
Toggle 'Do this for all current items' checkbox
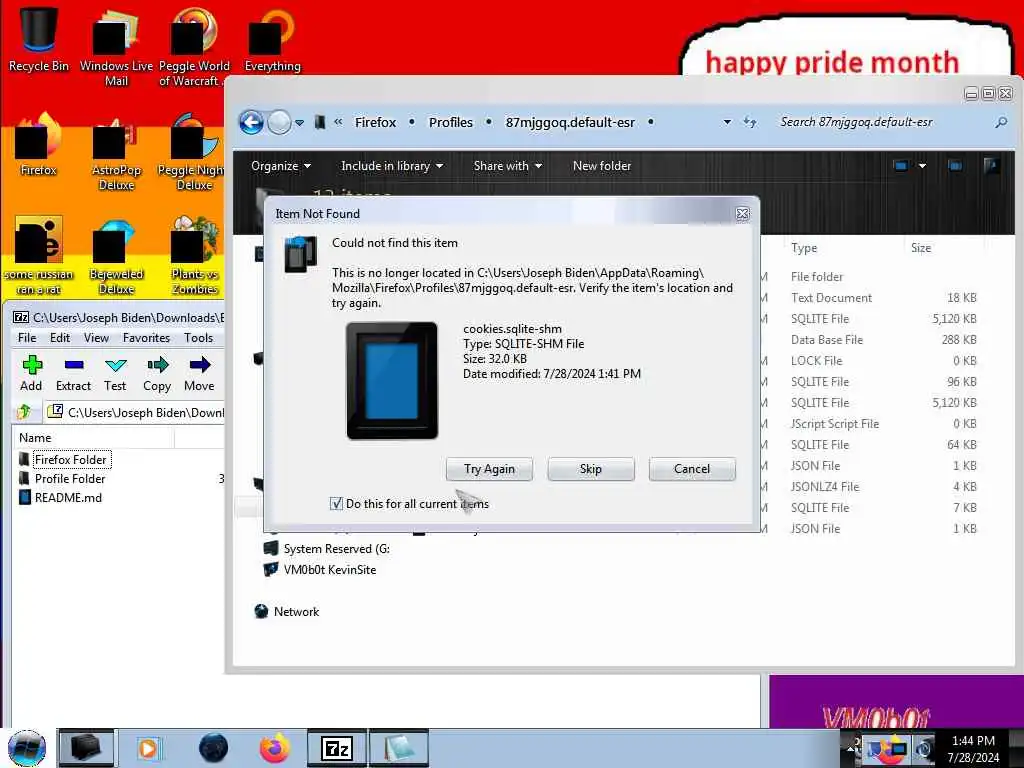[x=336, y=504]
